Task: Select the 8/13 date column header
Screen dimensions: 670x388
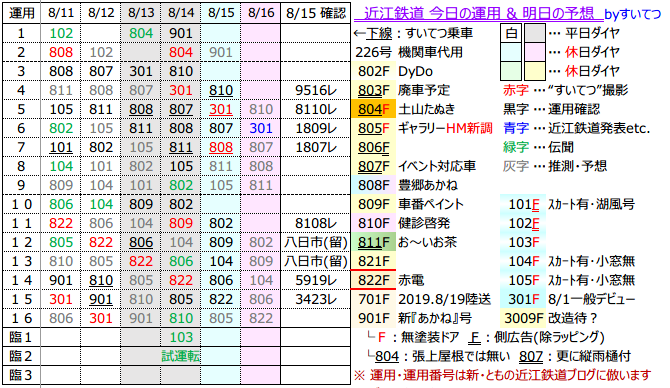Action: tap(141, 13)
